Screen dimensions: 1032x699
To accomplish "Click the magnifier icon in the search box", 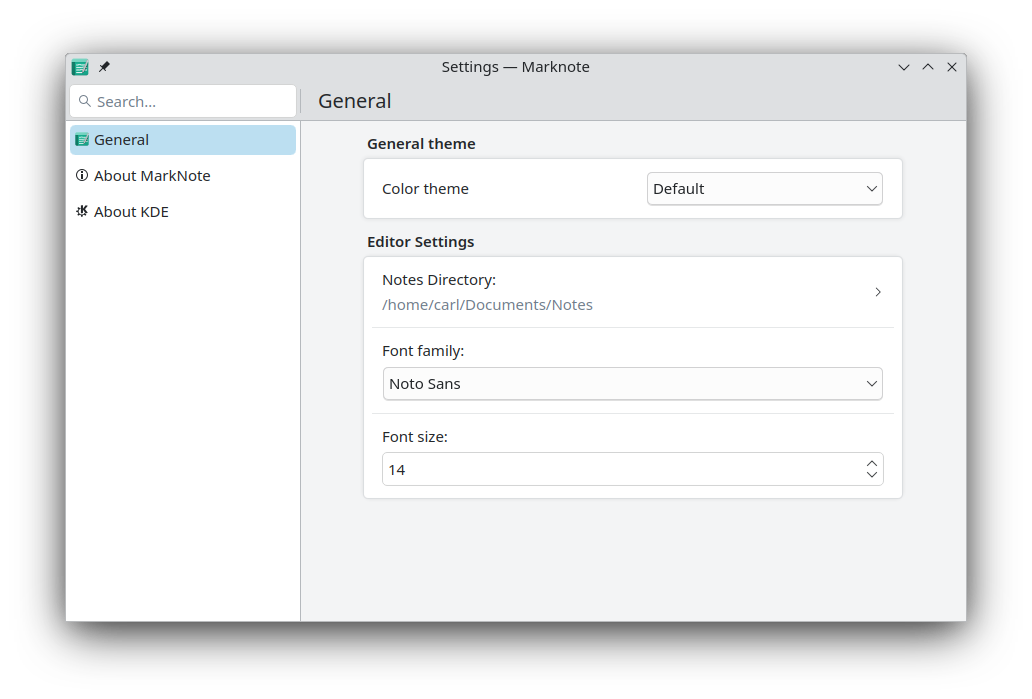I will click(84, 101).
